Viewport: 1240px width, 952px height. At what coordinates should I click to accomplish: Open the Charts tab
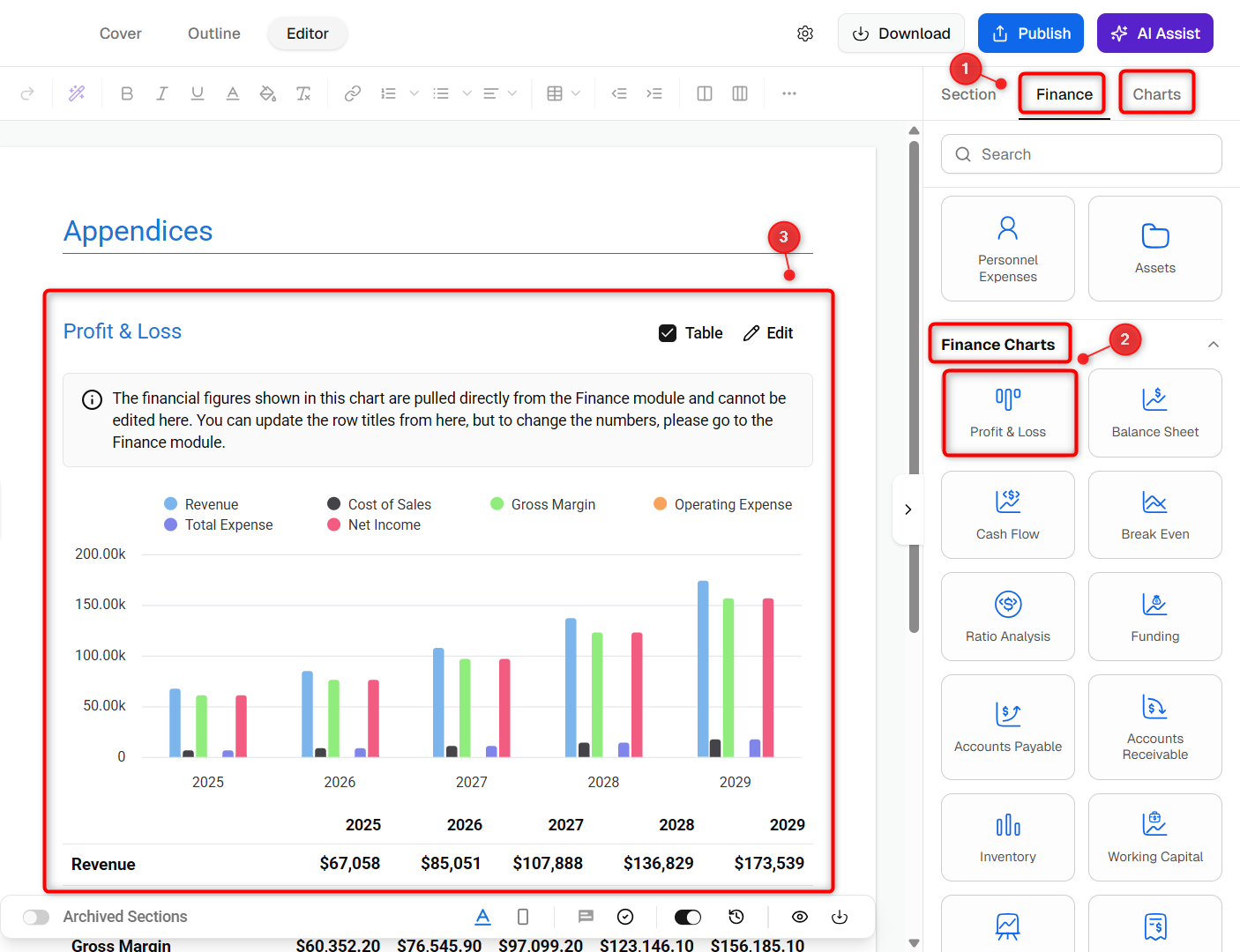(1157, 94)
